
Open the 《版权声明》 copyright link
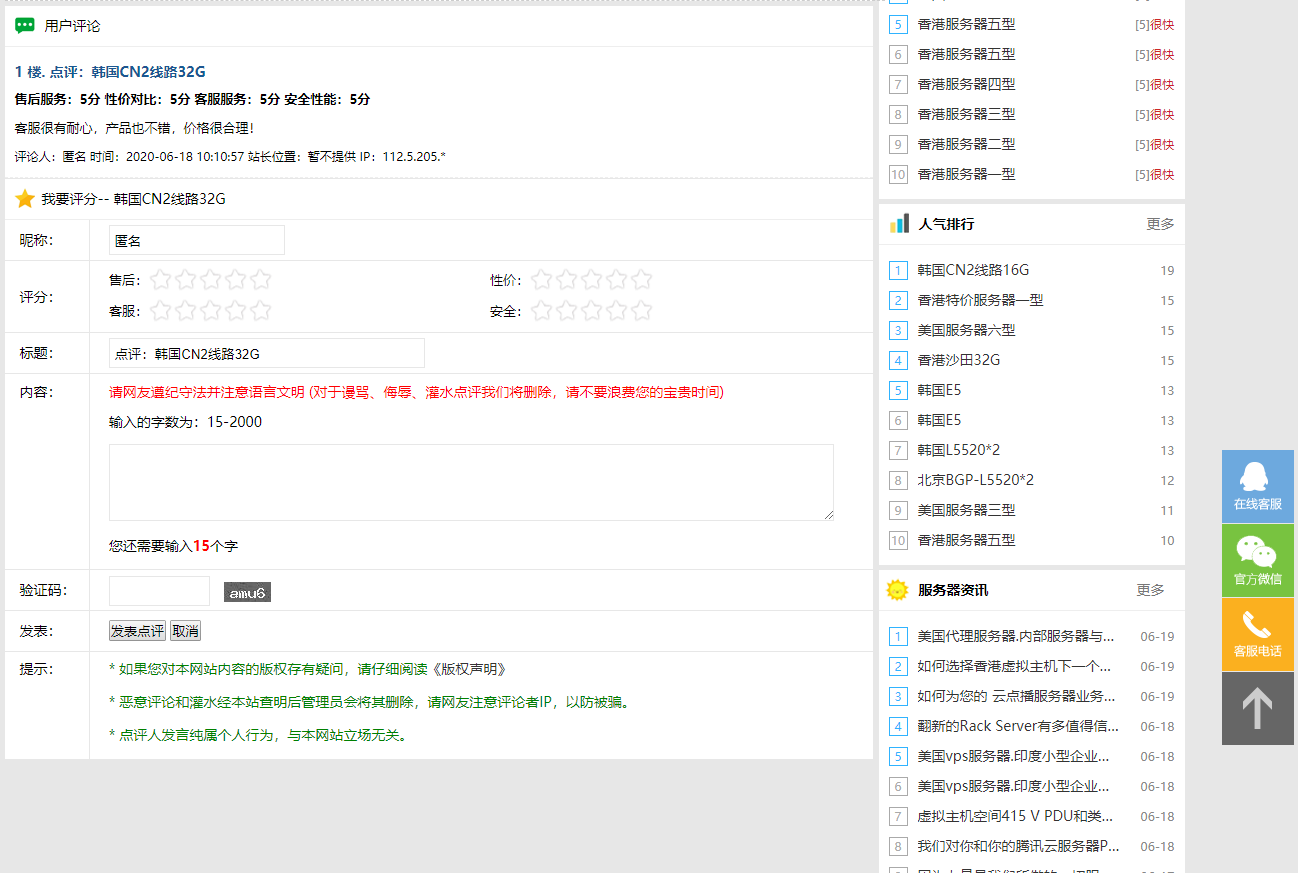[x=470, y=669]
